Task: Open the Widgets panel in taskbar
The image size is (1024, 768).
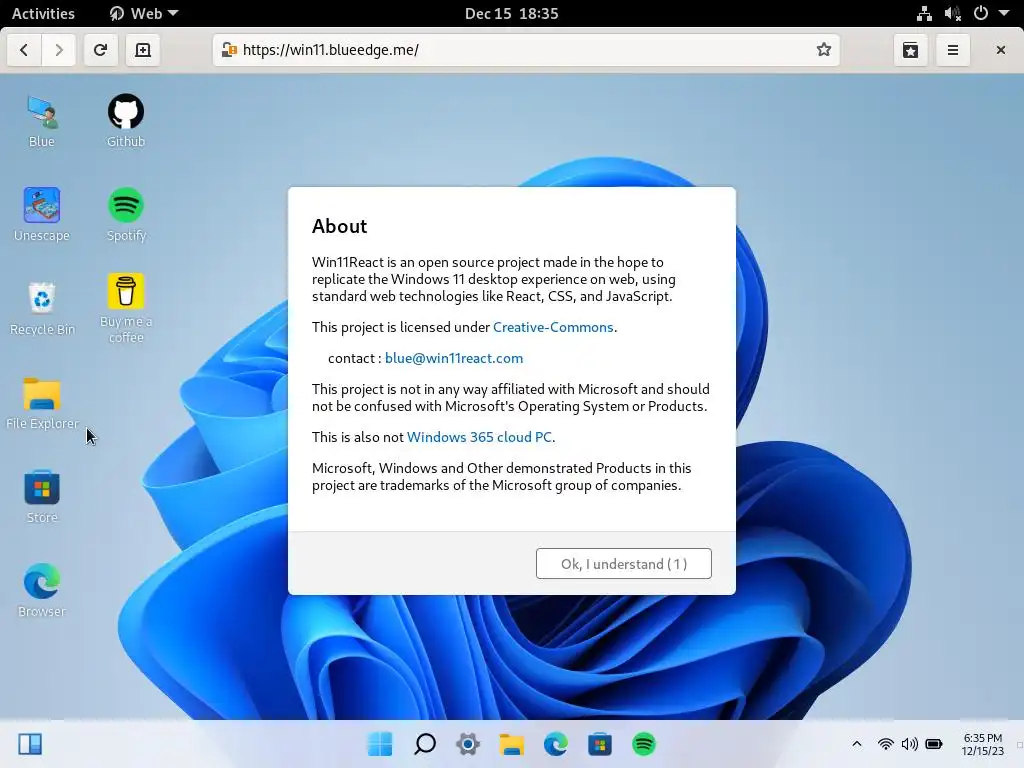Action: [x=30, y=744]
